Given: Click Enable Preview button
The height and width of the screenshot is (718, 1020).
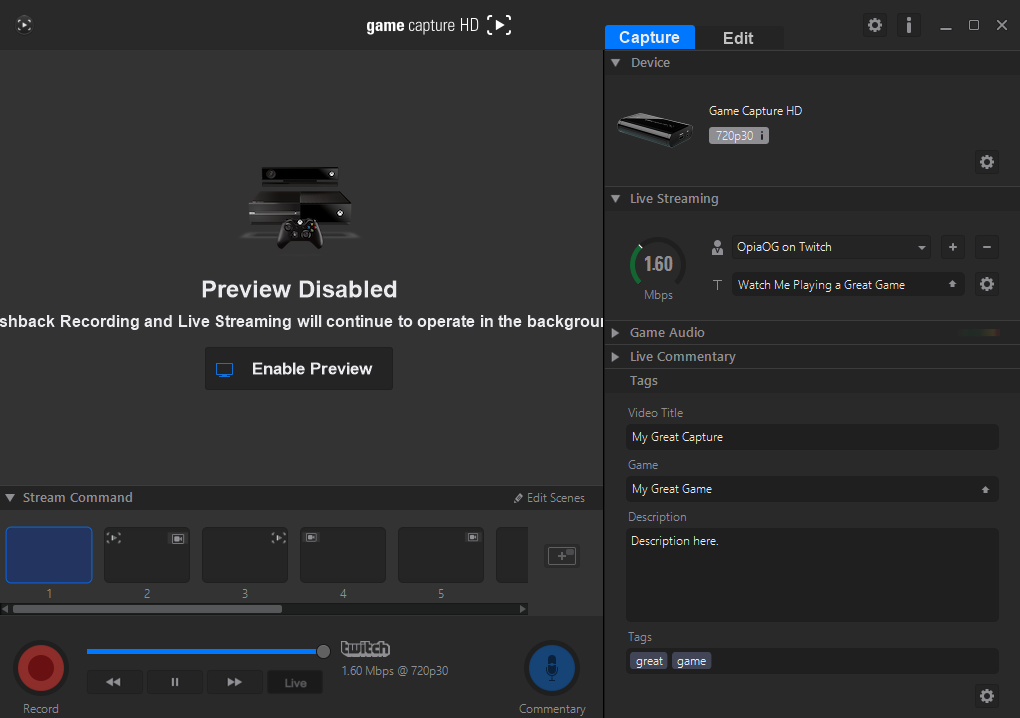Looking at the screenshot, I should [x=299, y=369].
